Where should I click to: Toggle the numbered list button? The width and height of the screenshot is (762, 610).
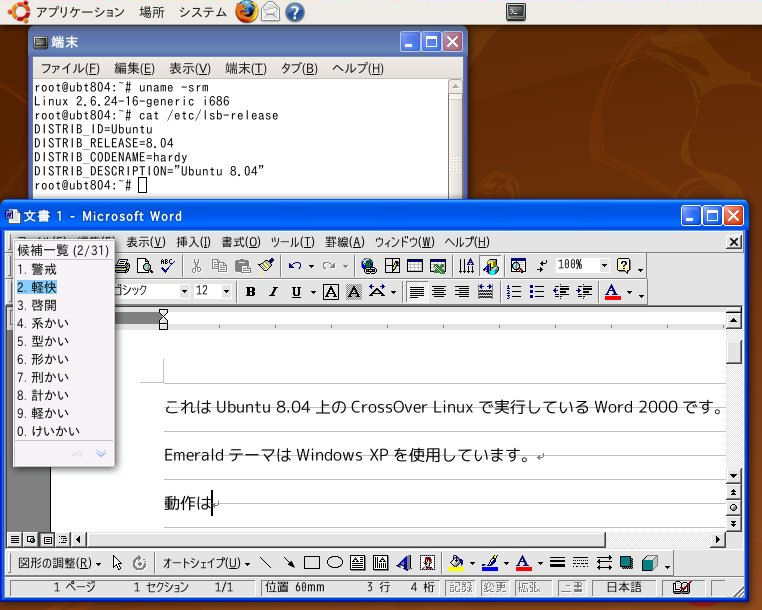[514, 292]
